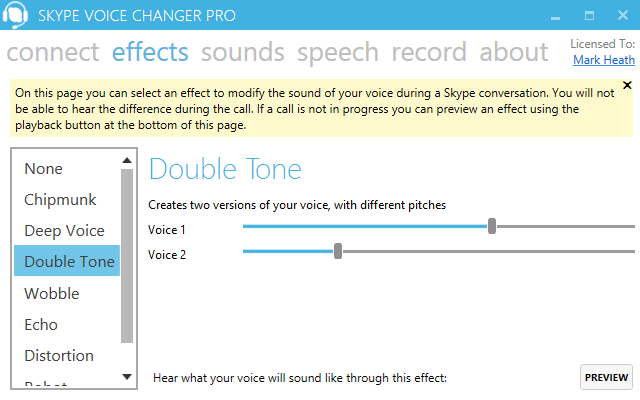Screen dimensions: 640x400
Task: Open the record tab
Action: coord(429,52)
